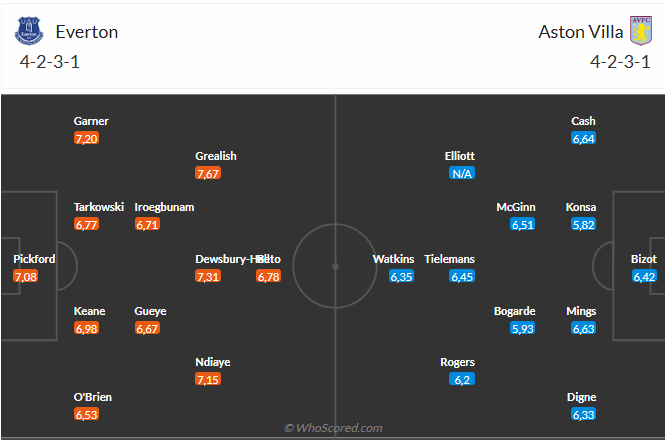Open Rogers' 6,2 rating badge
This screenshot has width=665, height=440.
click(x=461, y=380)
